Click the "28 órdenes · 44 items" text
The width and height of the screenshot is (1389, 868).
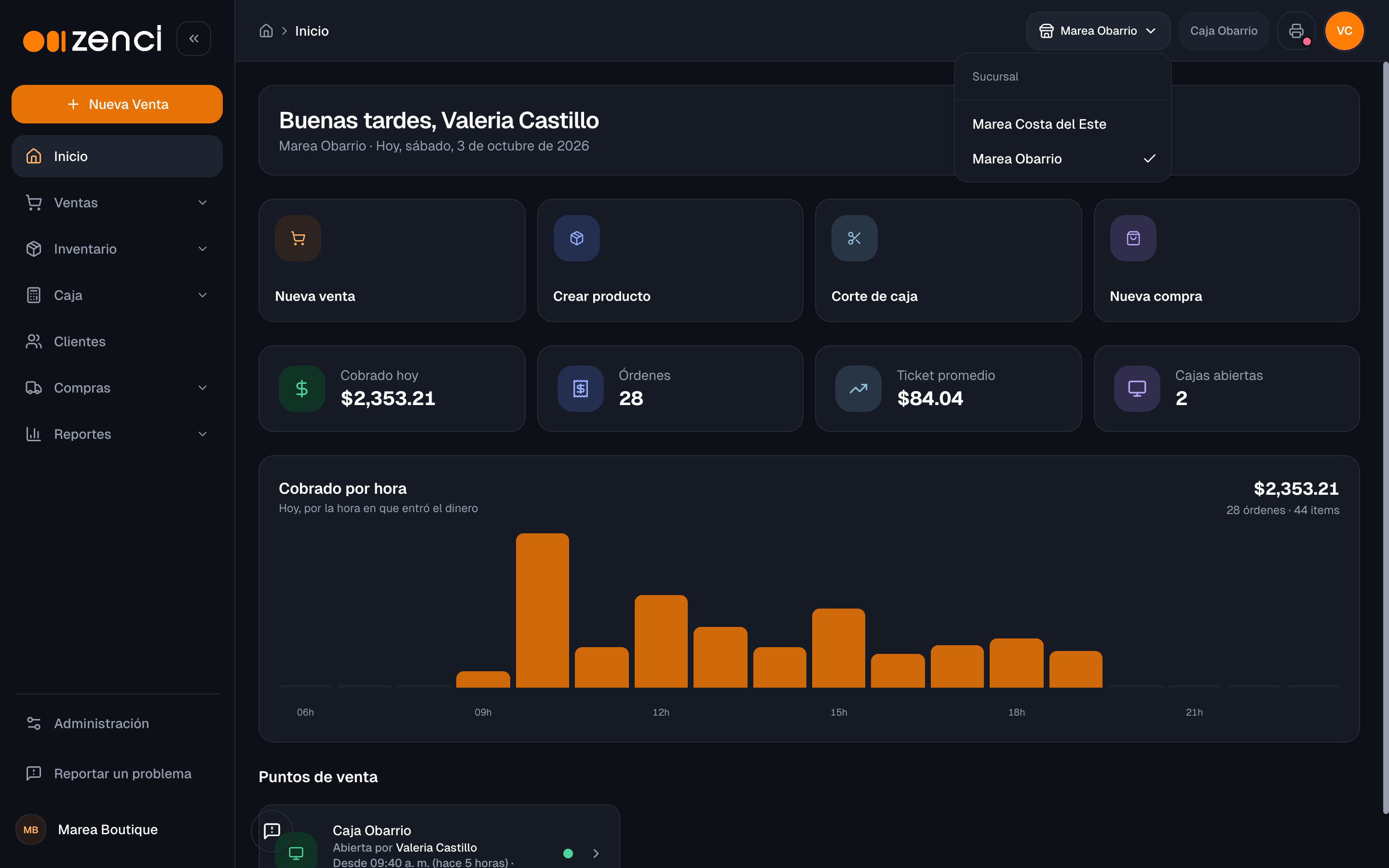point(1283,510)
